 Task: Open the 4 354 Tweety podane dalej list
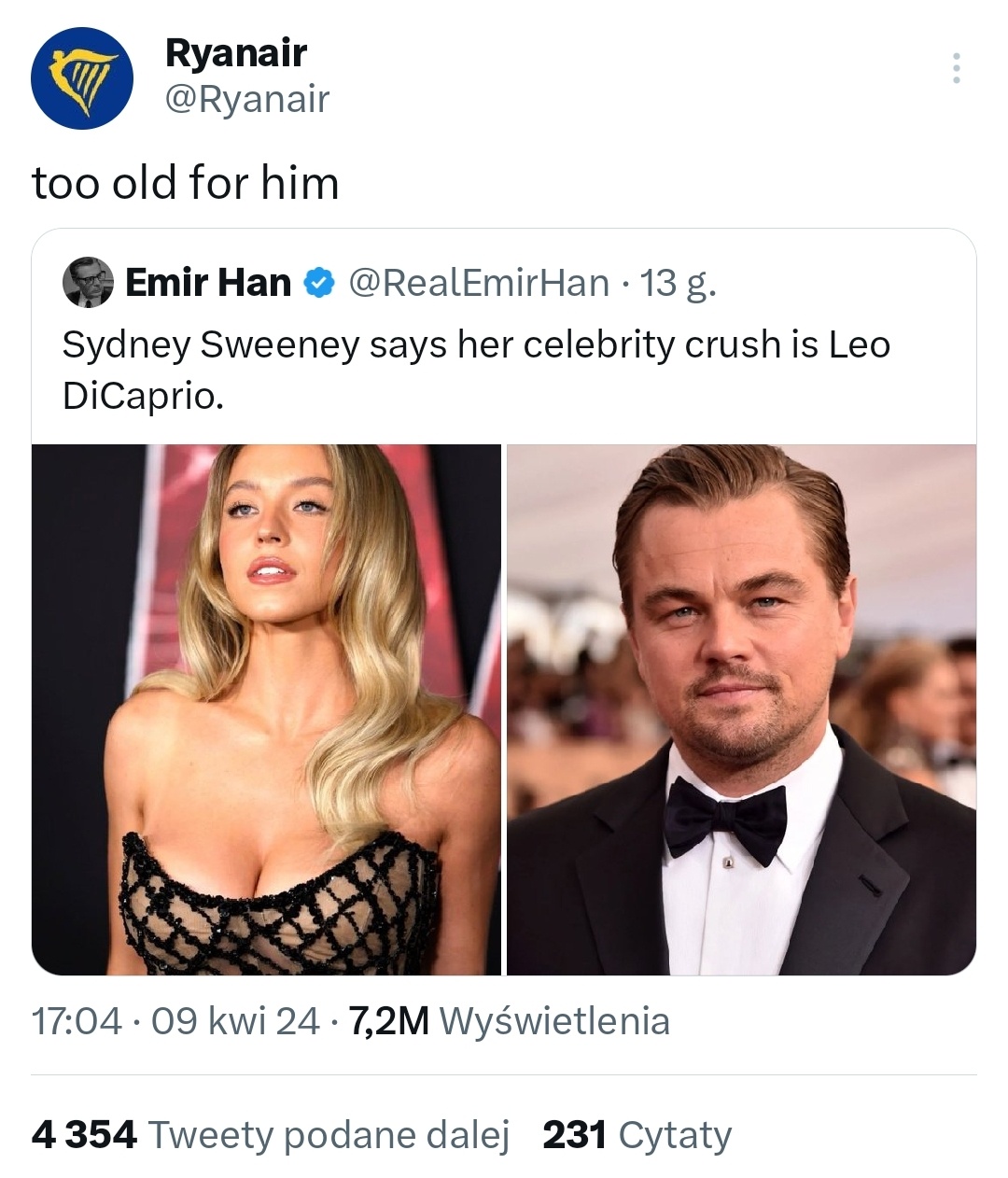(x=270, y=1135)
